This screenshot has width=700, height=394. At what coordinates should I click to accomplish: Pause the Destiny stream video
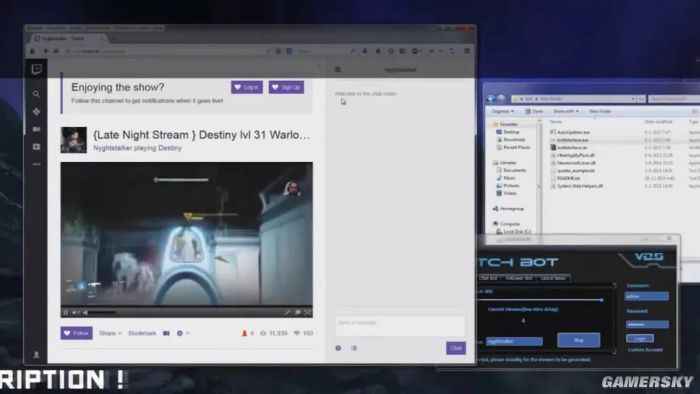(66, 312)
